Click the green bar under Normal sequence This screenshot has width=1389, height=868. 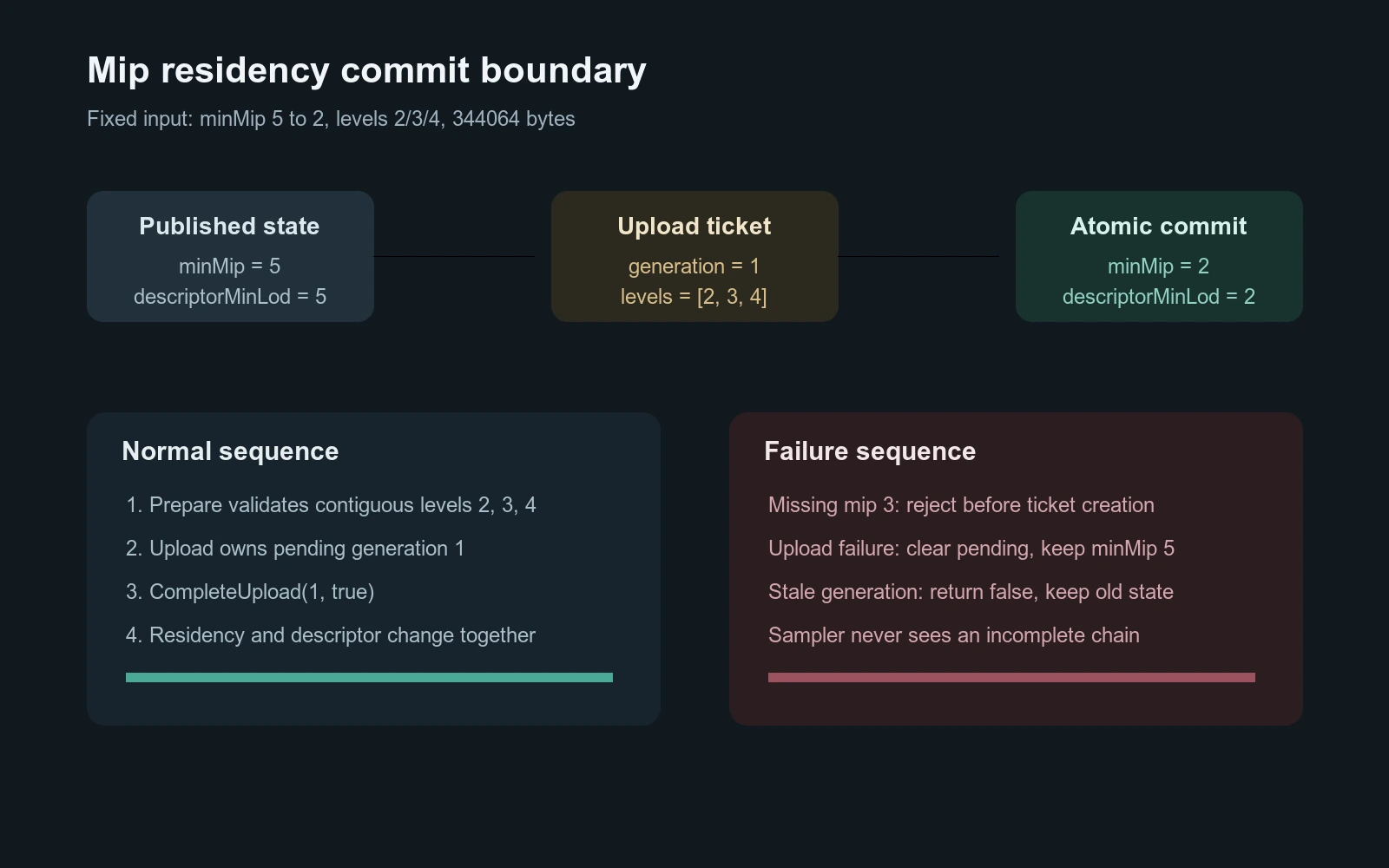tap(369, 677)
